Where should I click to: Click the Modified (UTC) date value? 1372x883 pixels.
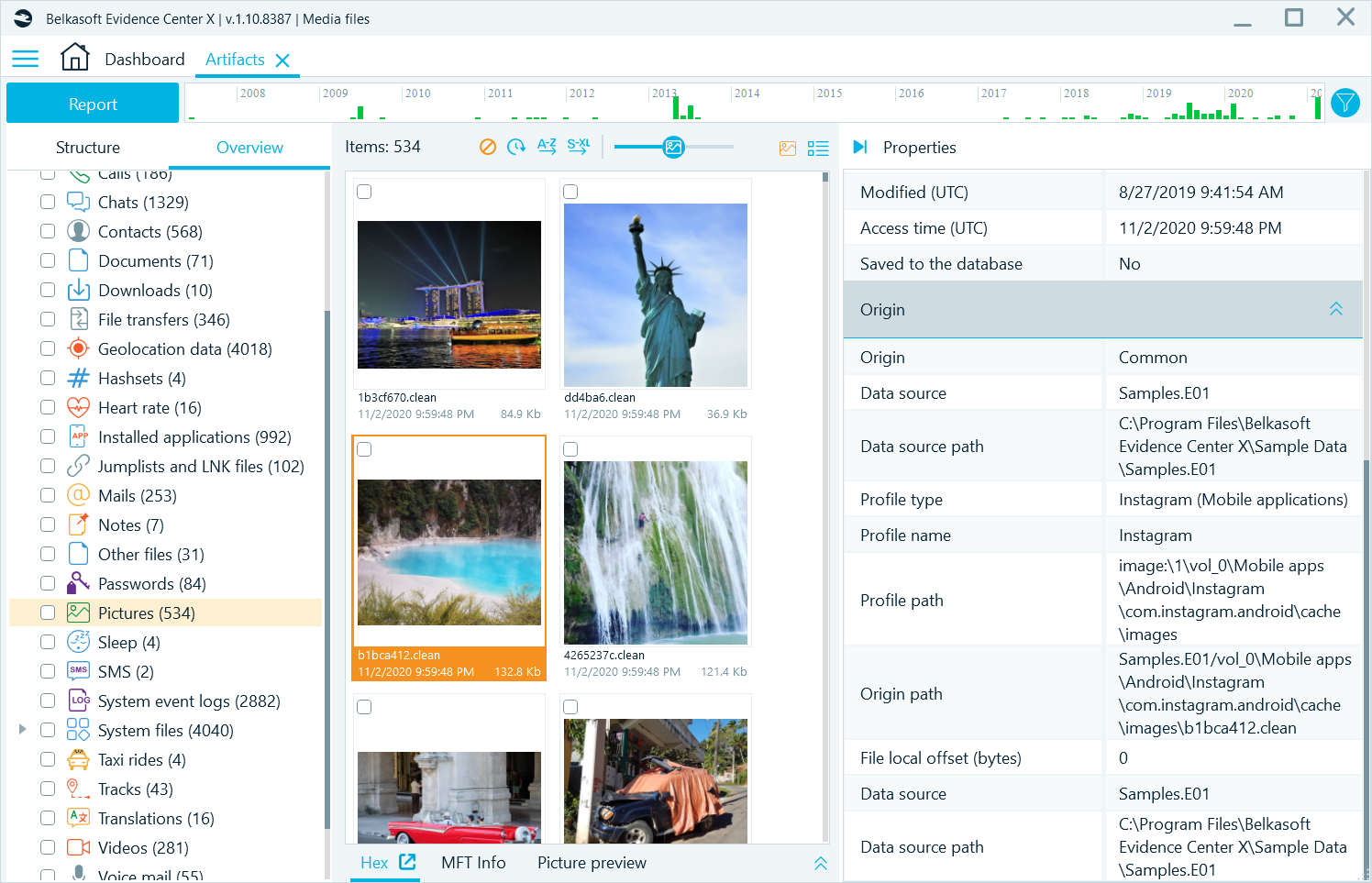[1200, 193]
